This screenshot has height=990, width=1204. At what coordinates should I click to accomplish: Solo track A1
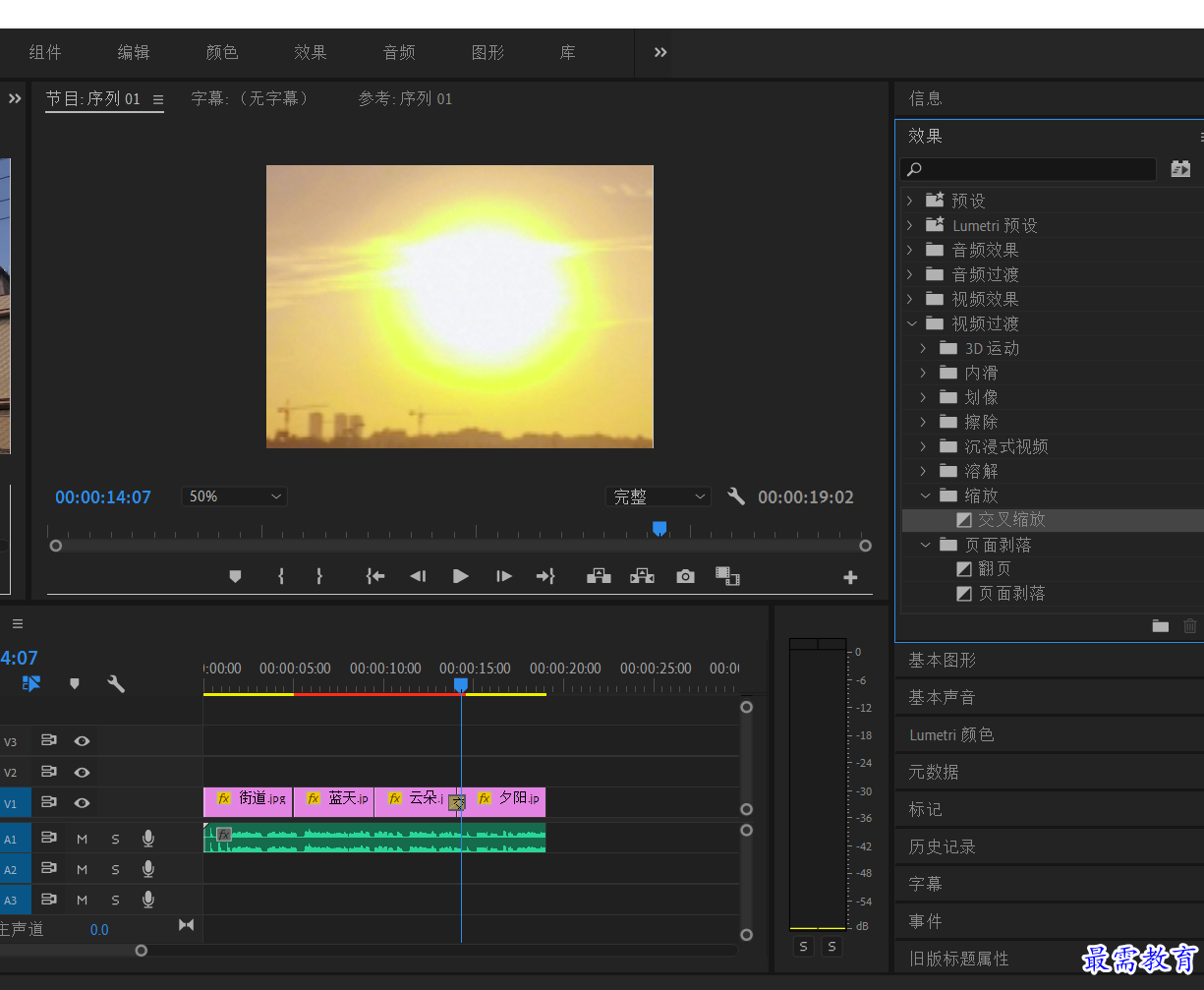point(115,839)
